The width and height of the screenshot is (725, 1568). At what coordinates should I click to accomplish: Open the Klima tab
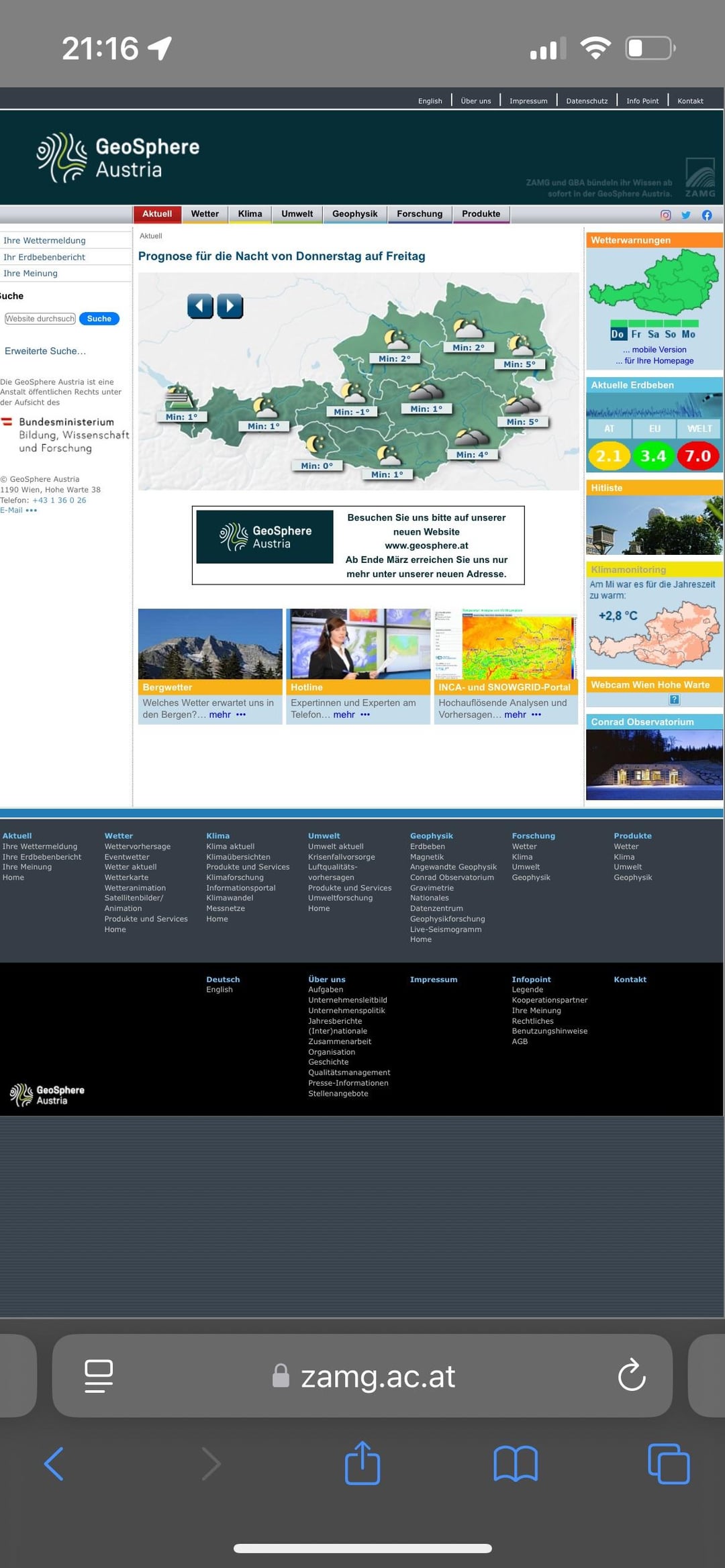click(250, 214)
